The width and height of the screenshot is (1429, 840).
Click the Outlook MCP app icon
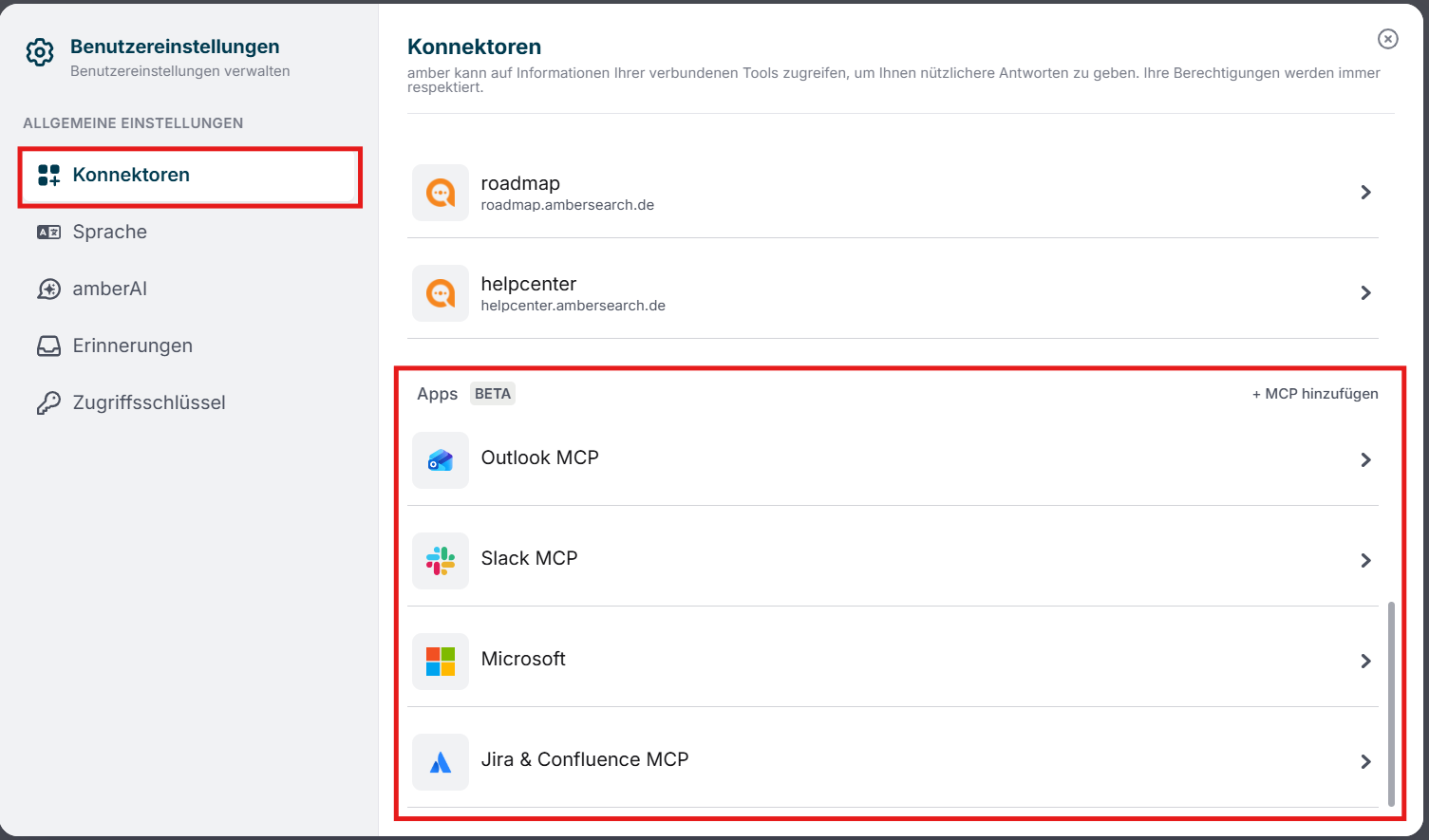[x=441, y=460]
